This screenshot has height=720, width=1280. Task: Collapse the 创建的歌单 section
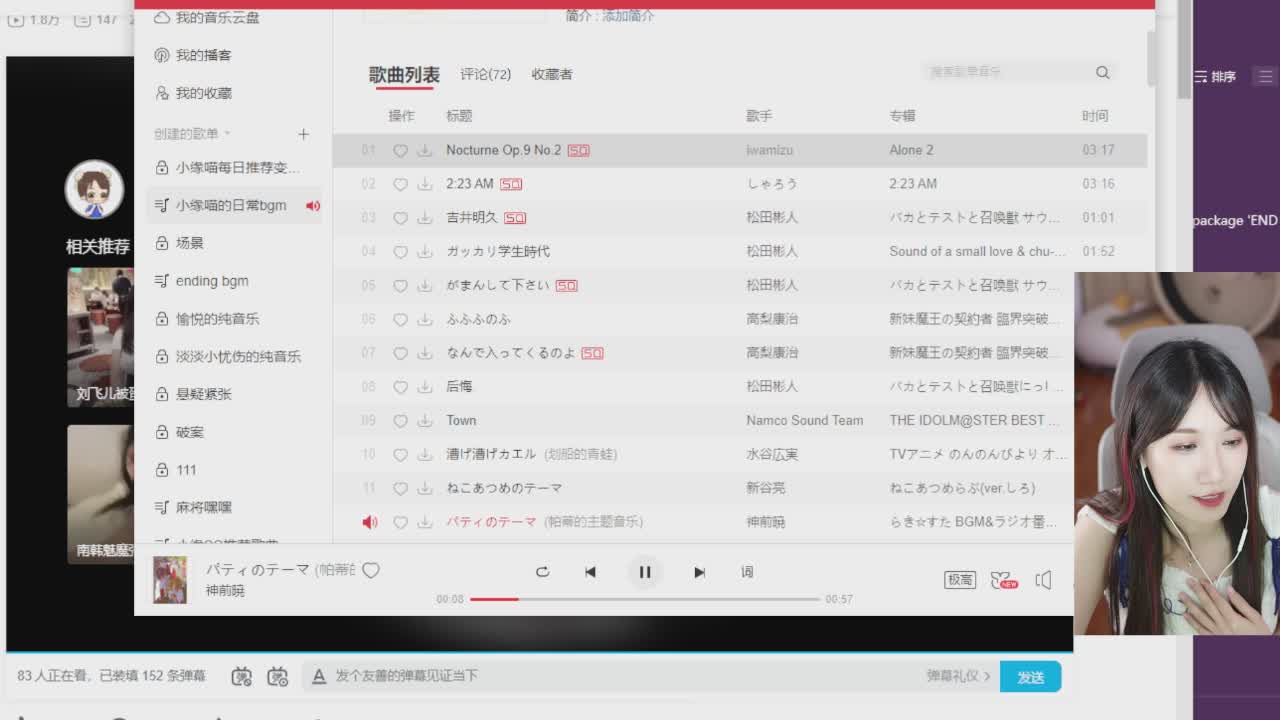pos(227,134)
